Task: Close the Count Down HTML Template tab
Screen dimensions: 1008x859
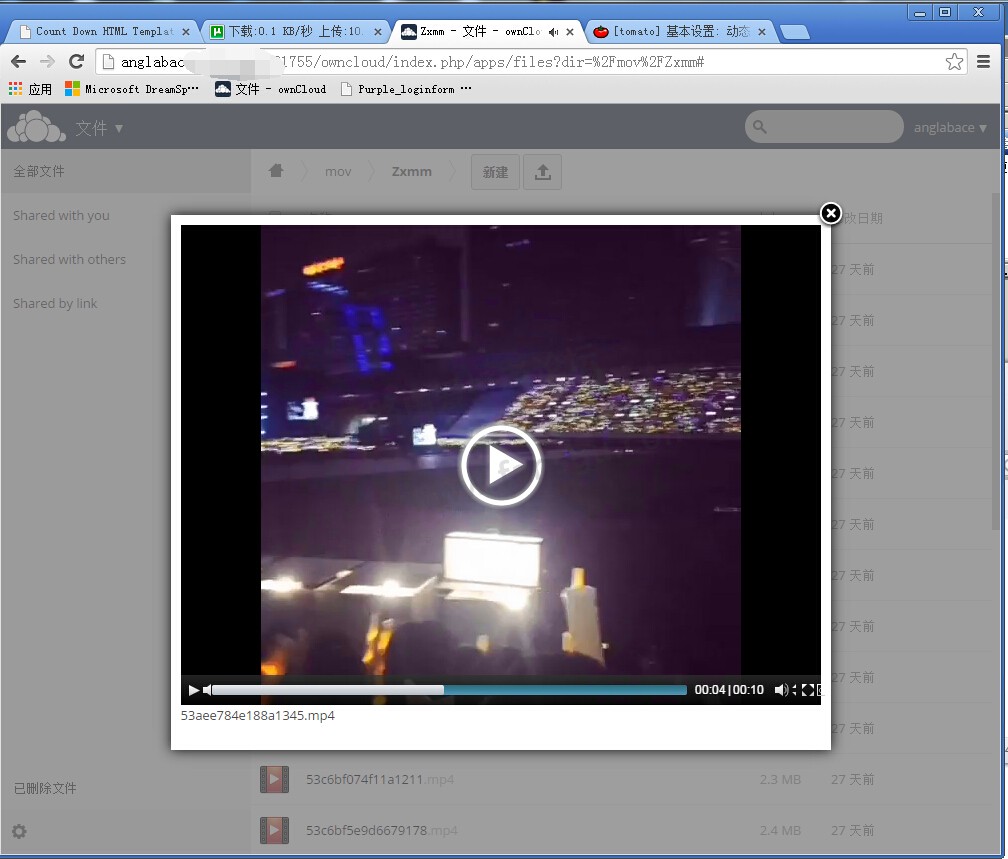Action: (x=186, y=32)
